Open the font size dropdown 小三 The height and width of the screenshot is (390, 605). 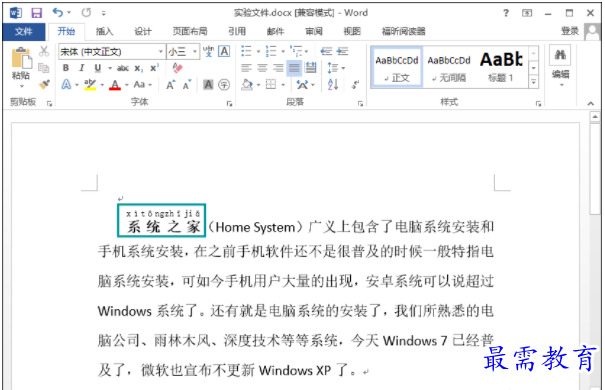pyautogui.click(x=195, y=51)
